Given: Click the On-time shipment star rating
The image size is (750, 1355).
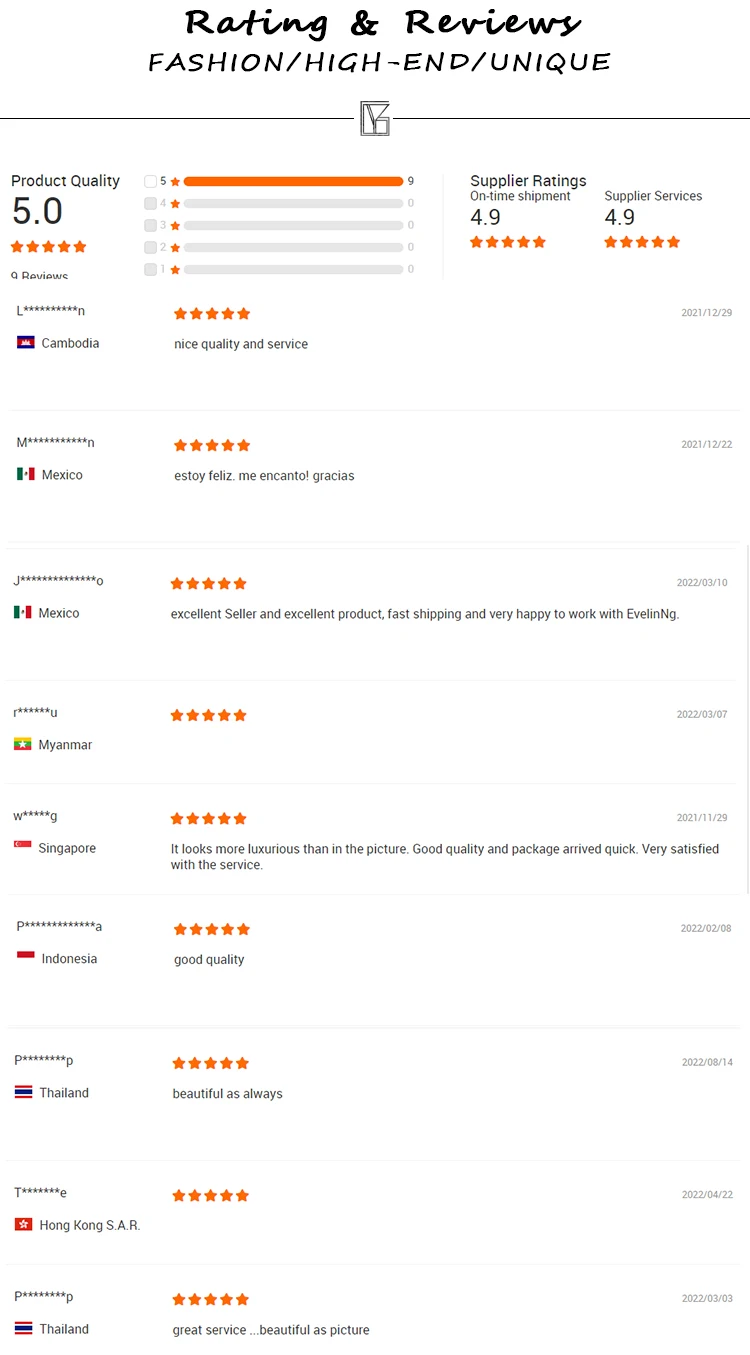Looking at the screenshot, I should 508,242.
